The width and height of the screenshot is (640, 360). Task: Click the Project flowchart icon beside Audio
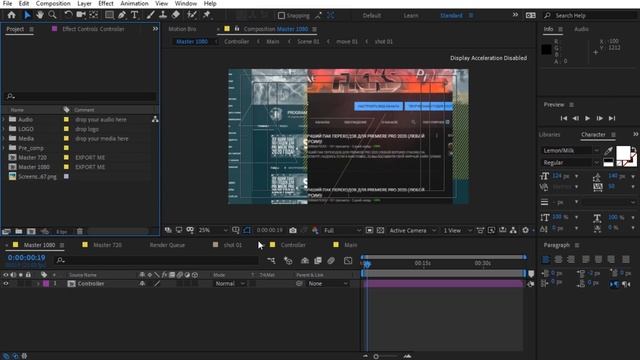point(155,120)
